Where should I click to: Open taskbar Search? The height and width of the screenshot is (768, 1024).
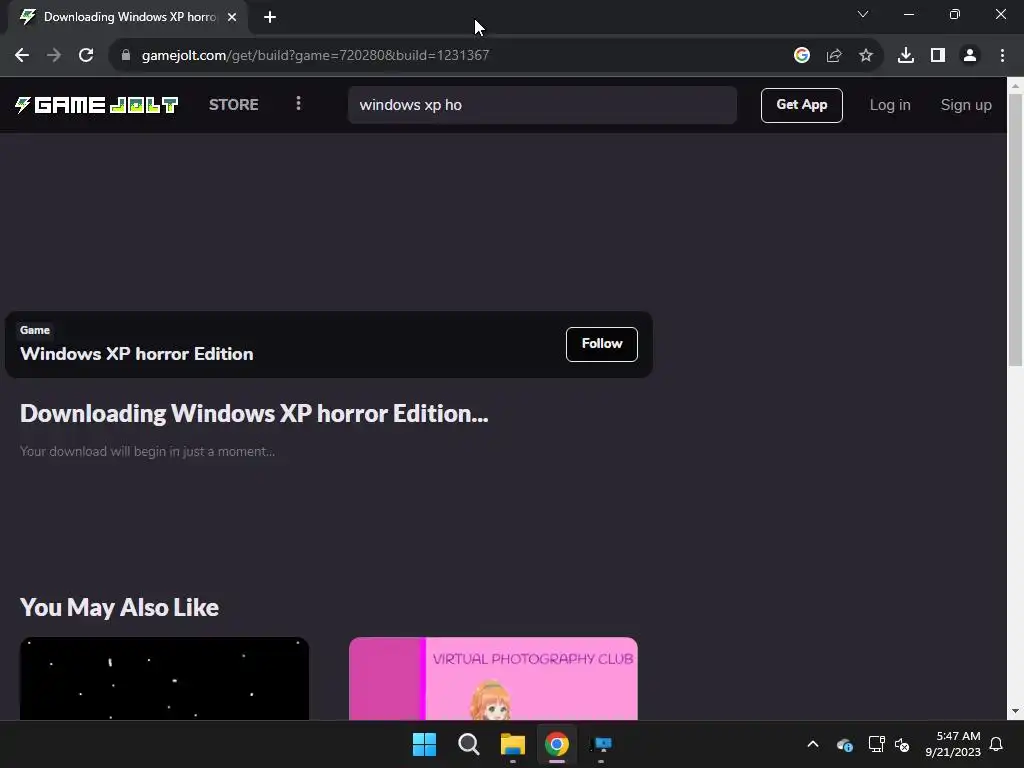pyautogui.click(x=468, y=744)
